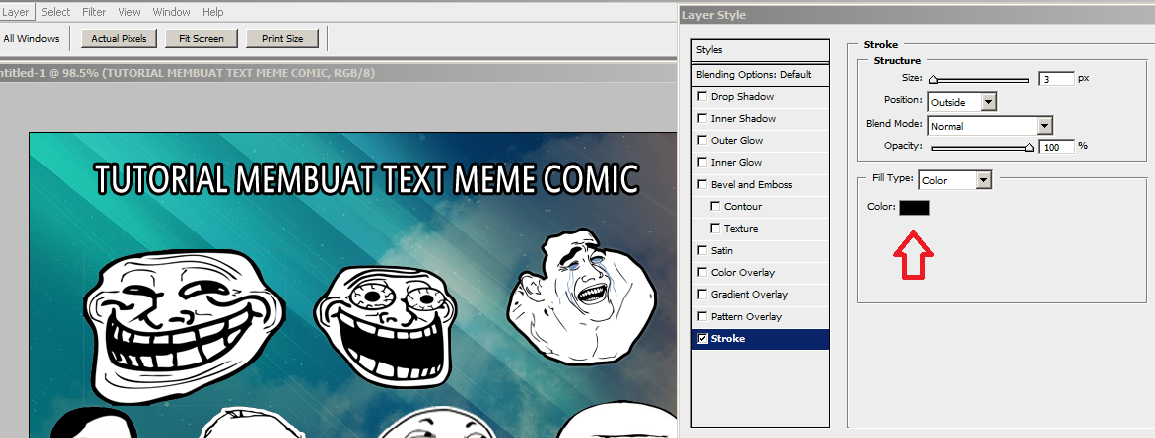Click the Fit Screen button
This screenshot has width=1155, height=438.
point(202,38)
